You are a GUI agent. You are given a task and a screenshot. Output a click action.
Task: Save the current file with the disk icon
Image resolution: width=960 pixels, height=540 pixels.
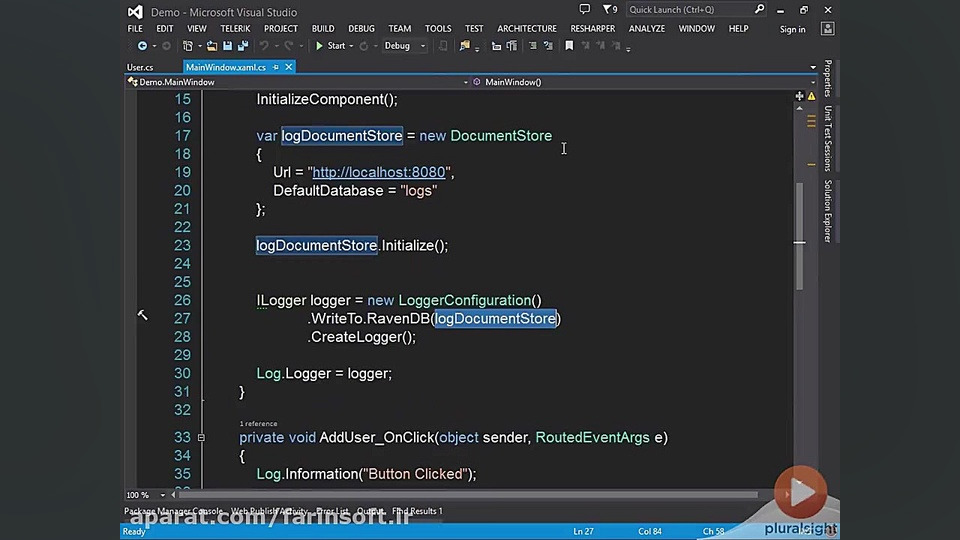click(227, 46)
